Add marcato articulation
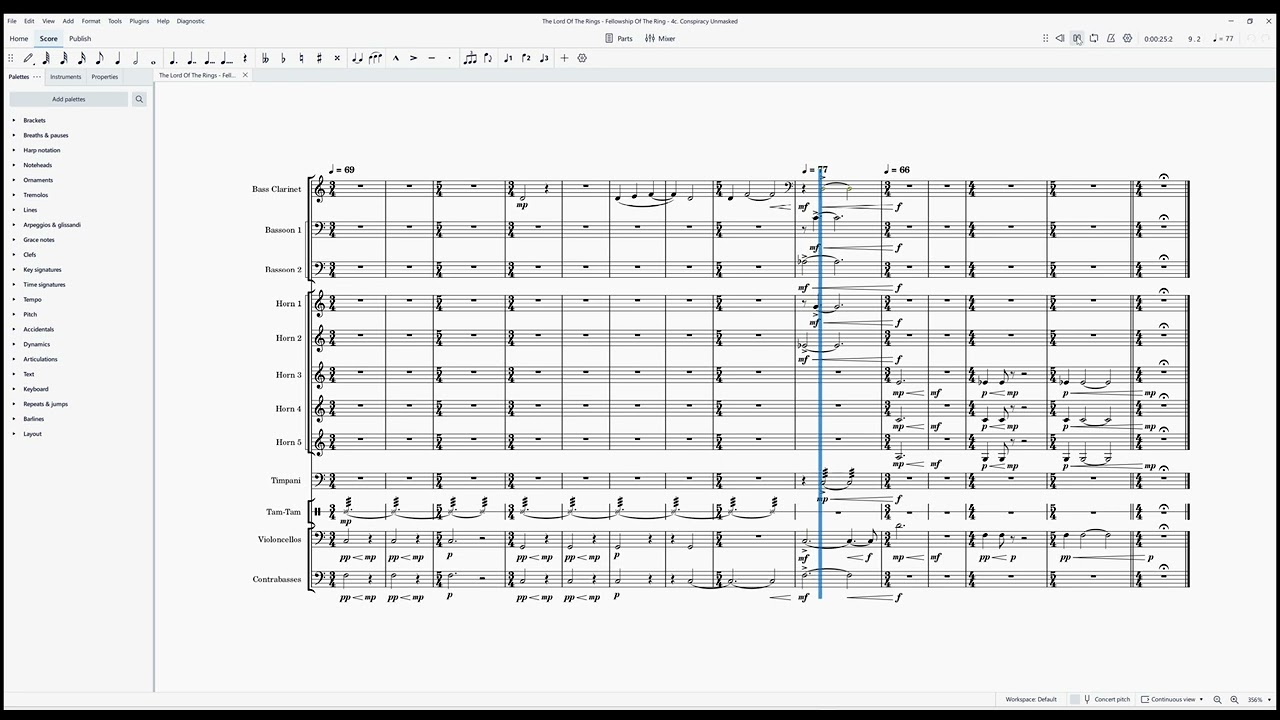 tap(395, 58)
